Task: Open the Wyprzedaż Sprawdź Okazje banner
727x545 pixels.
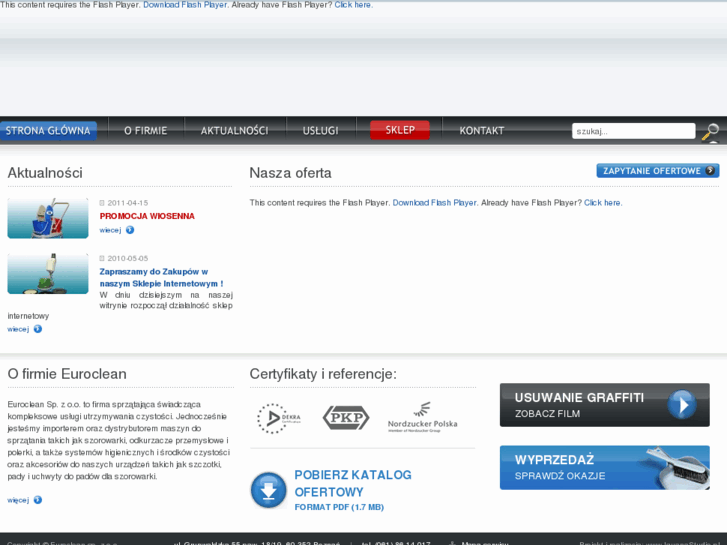Action: coord(605,468)
